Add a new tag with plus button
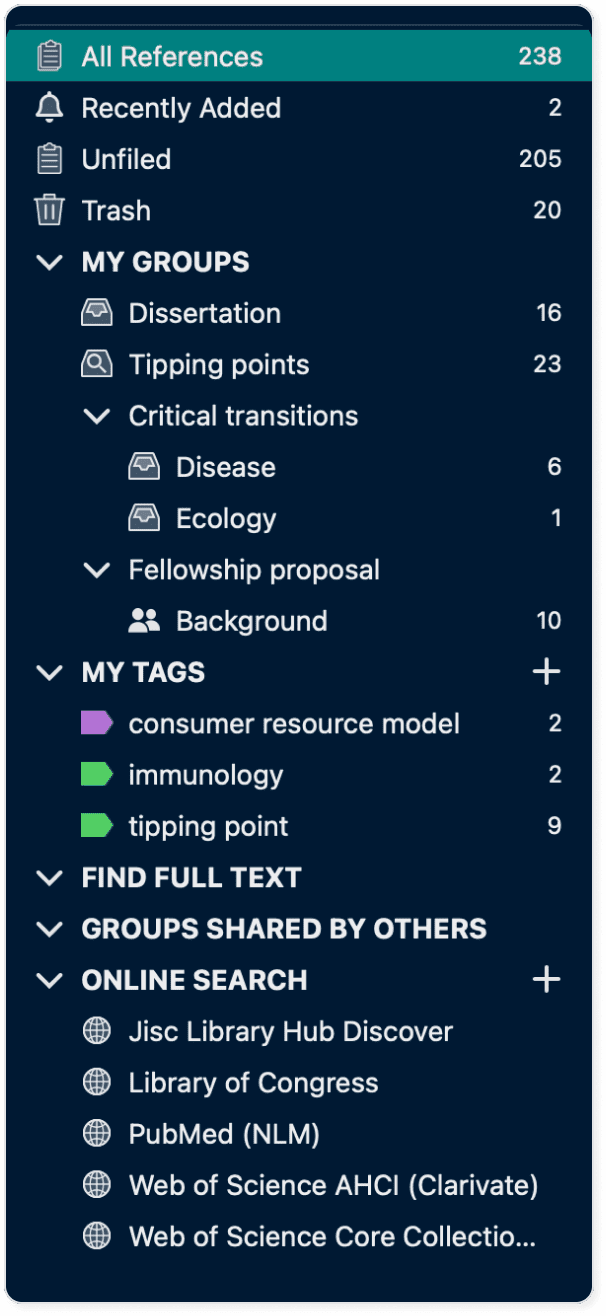 coord(546,672)
